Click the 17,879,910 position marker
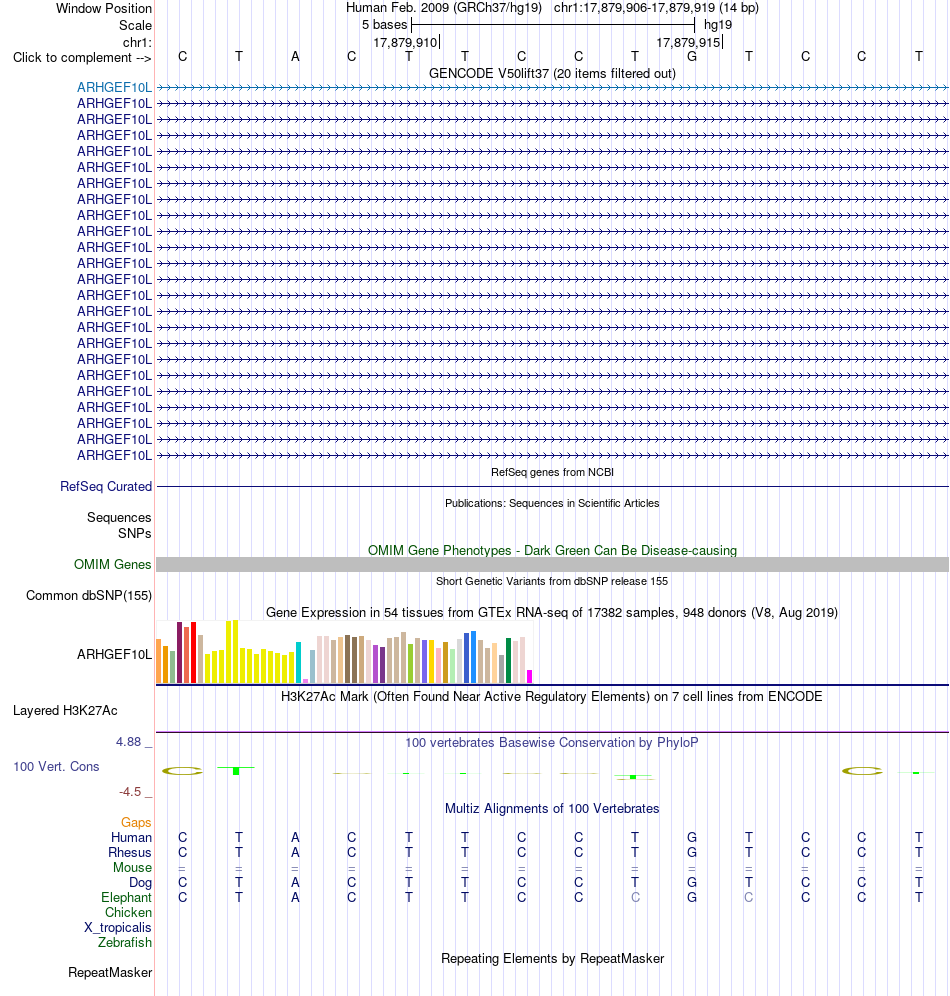The width and height of the screenshot is (950, 996). tap(405, 43)
